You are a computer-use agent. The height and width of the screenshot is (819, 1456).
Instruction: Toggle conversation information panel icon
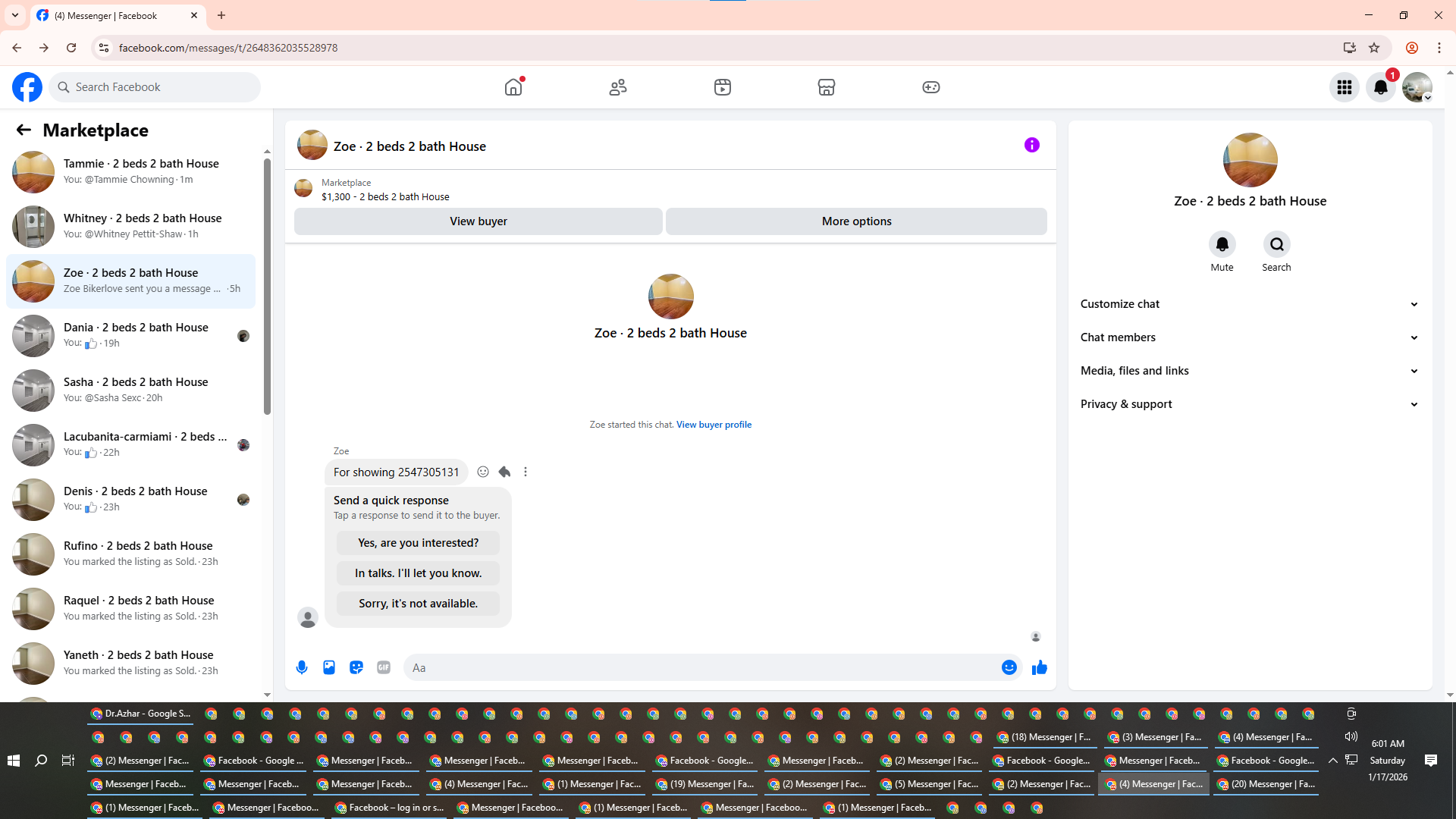(1031, 145)
